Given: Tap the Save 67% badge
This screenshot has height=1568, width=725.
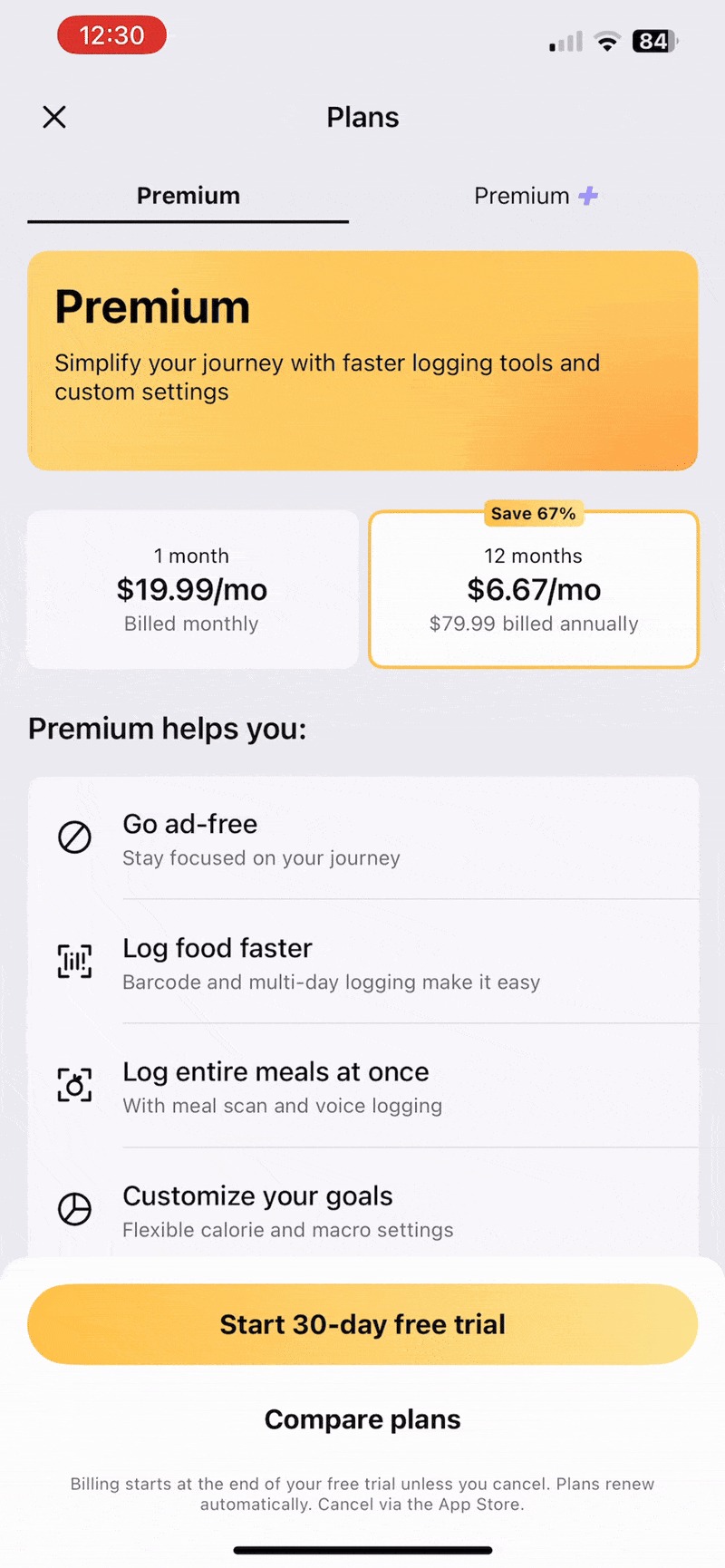Looking at the screenshot, I should (x=533, y=514).
